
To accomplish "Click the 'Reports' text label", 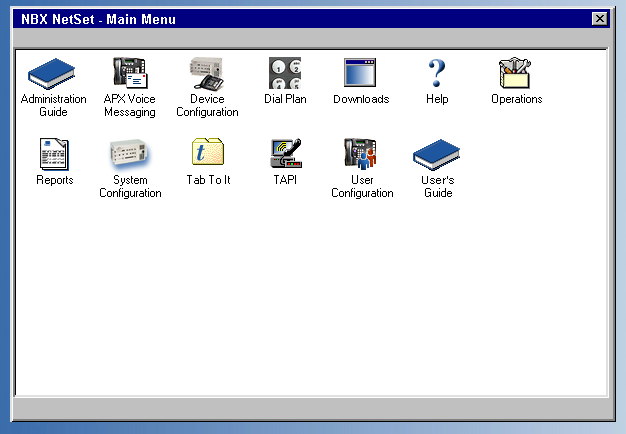I will pyautogui.click(x=54, y=181).
